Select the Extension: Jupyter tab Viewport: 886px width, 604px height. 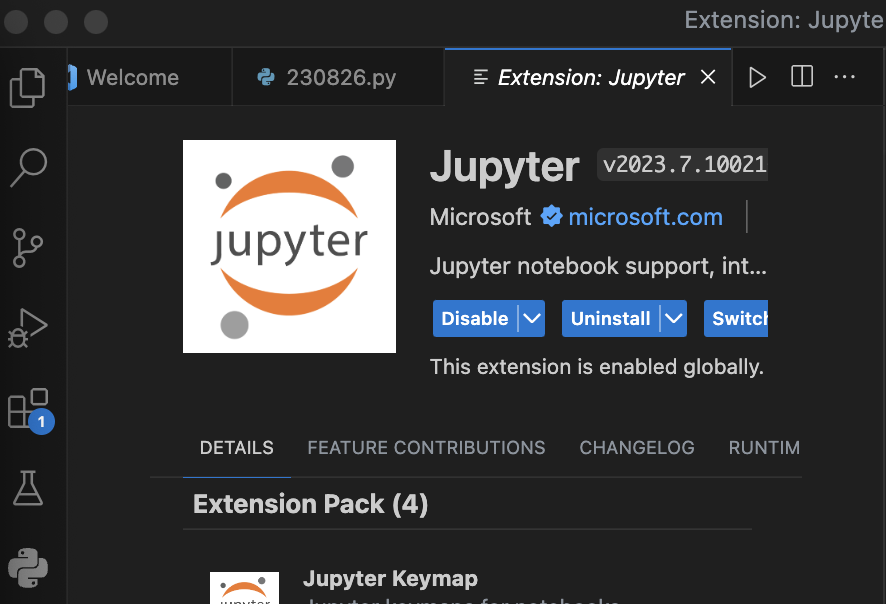[588, 77]
